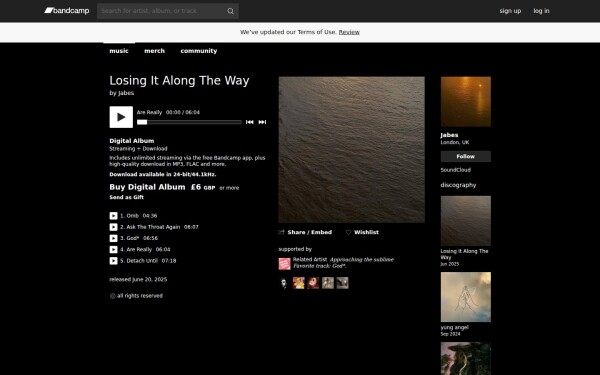Click 'released June 20, 2025' text
This screenshot has width=600, height=375.
(138, 279)
